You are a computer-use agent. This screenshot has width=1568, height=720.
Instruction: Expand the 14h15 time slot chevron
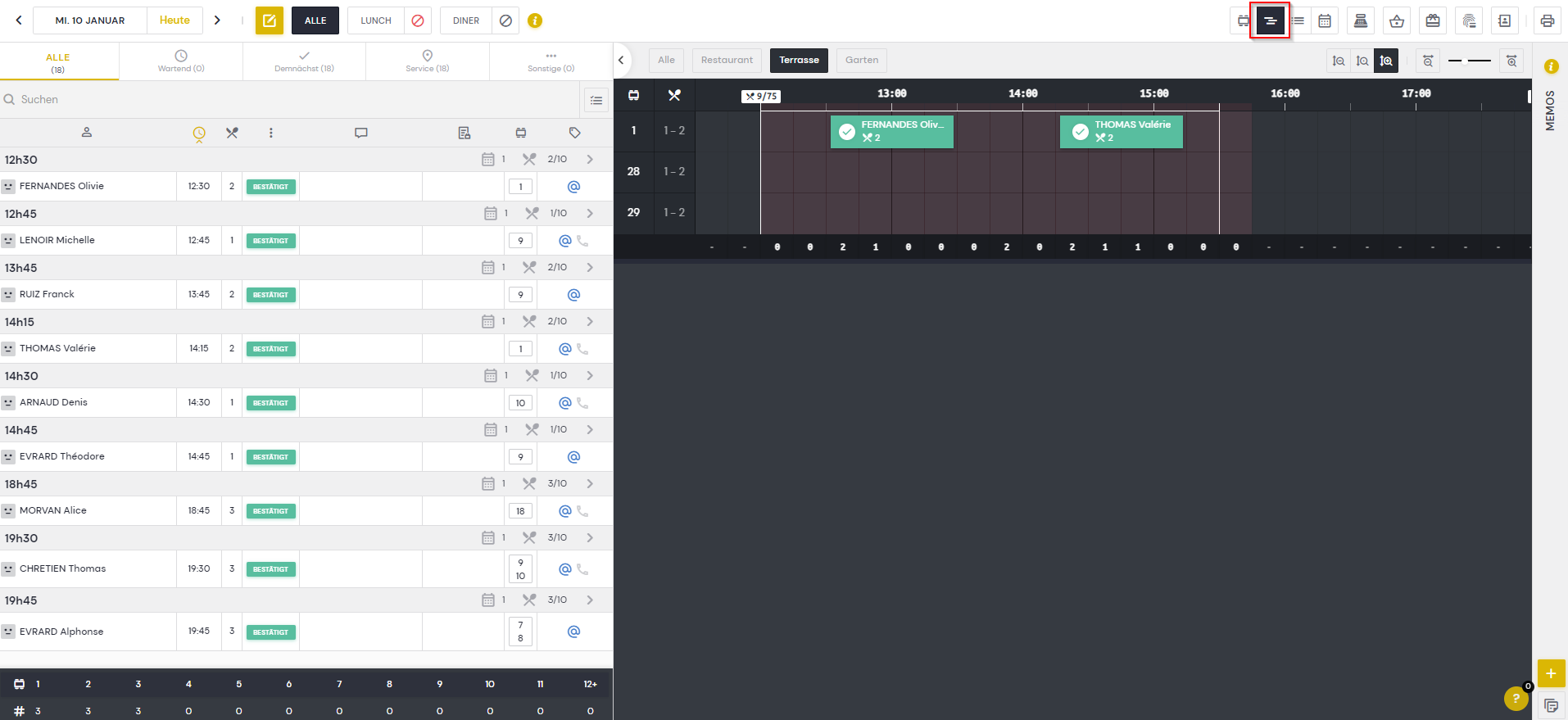[590, 321]
